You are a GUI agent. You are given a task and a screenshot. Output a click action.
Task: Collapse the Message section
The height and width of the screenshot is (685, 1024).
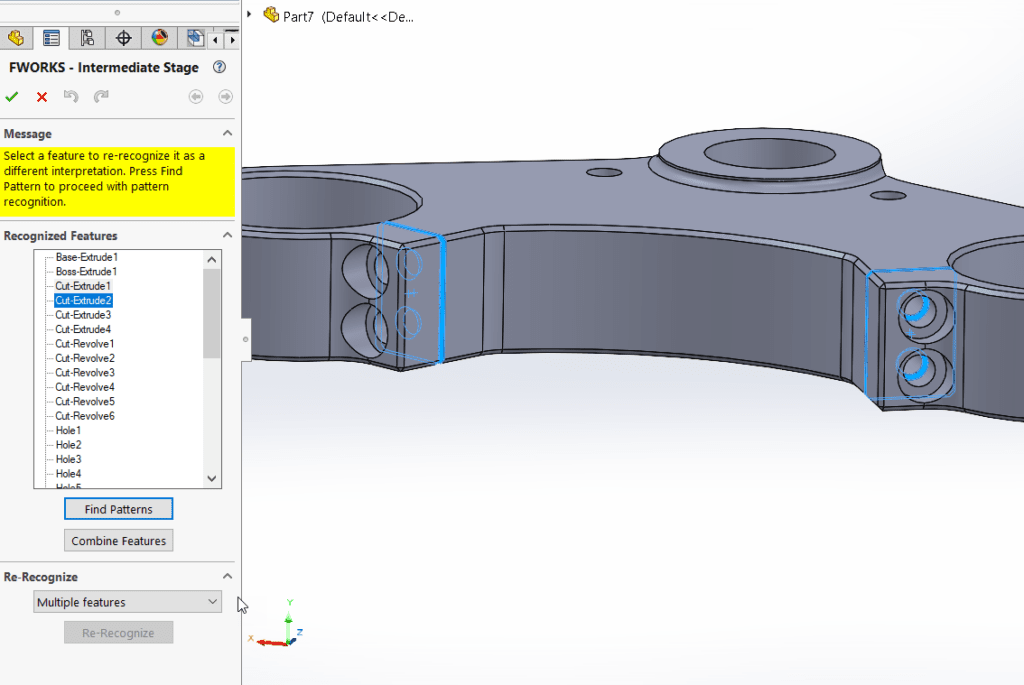(227, 134)
